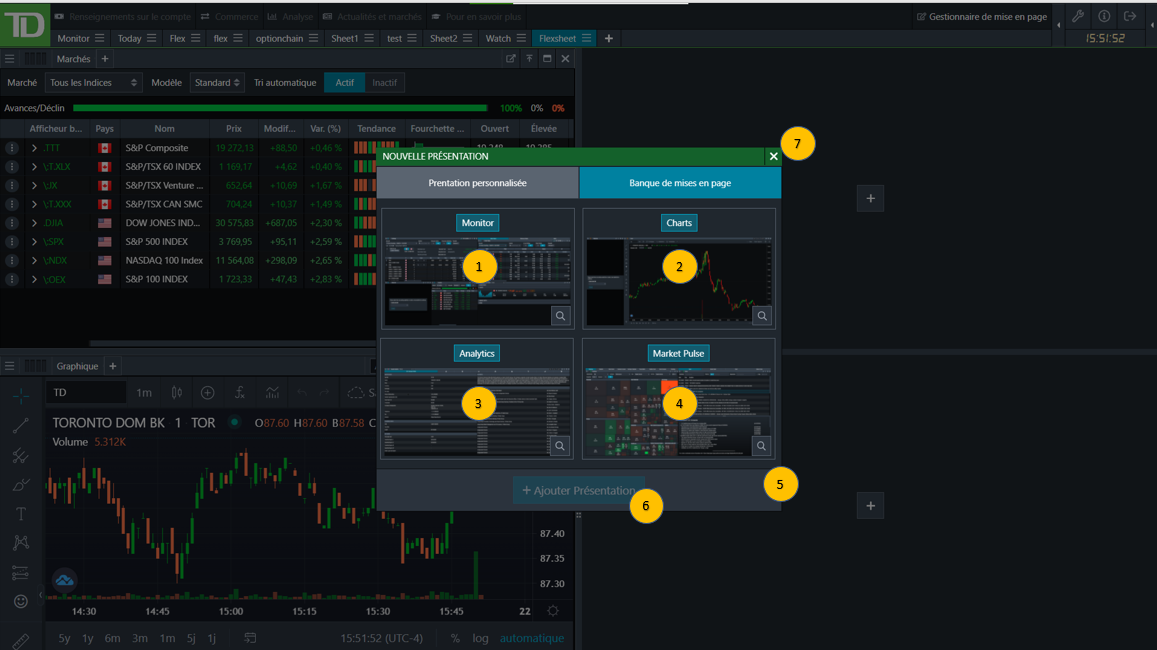Enable the automatique scale option
Screen dimensions: 1157x650
pyautogui.click(x=531, y=638)
